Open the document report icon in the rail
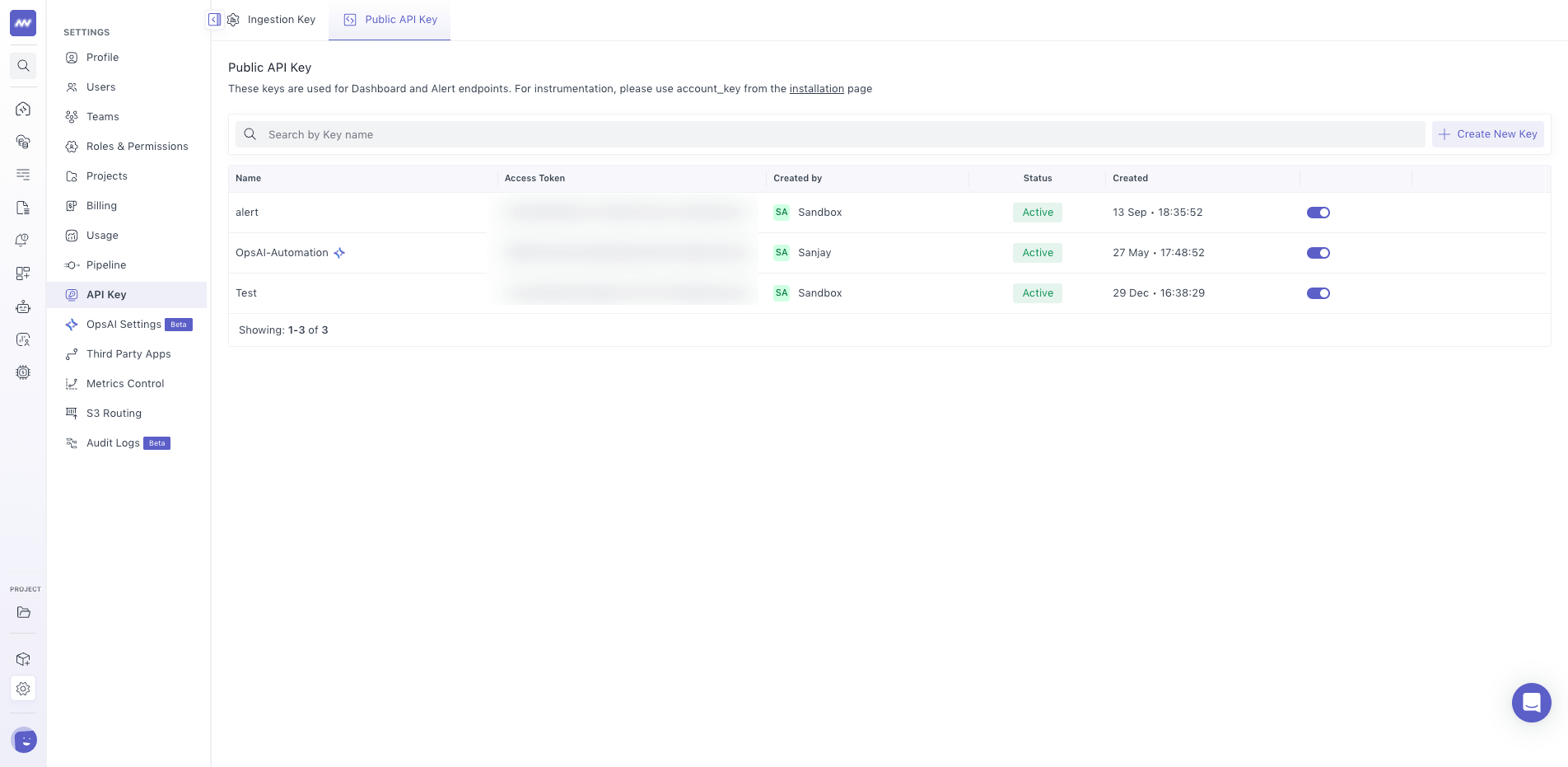Viewport: 1568px width, 767px height. tap(23, 208)
